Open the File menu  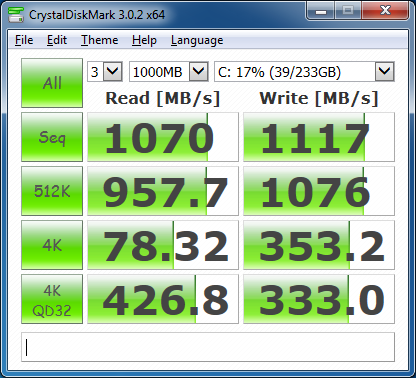[24, 40]
